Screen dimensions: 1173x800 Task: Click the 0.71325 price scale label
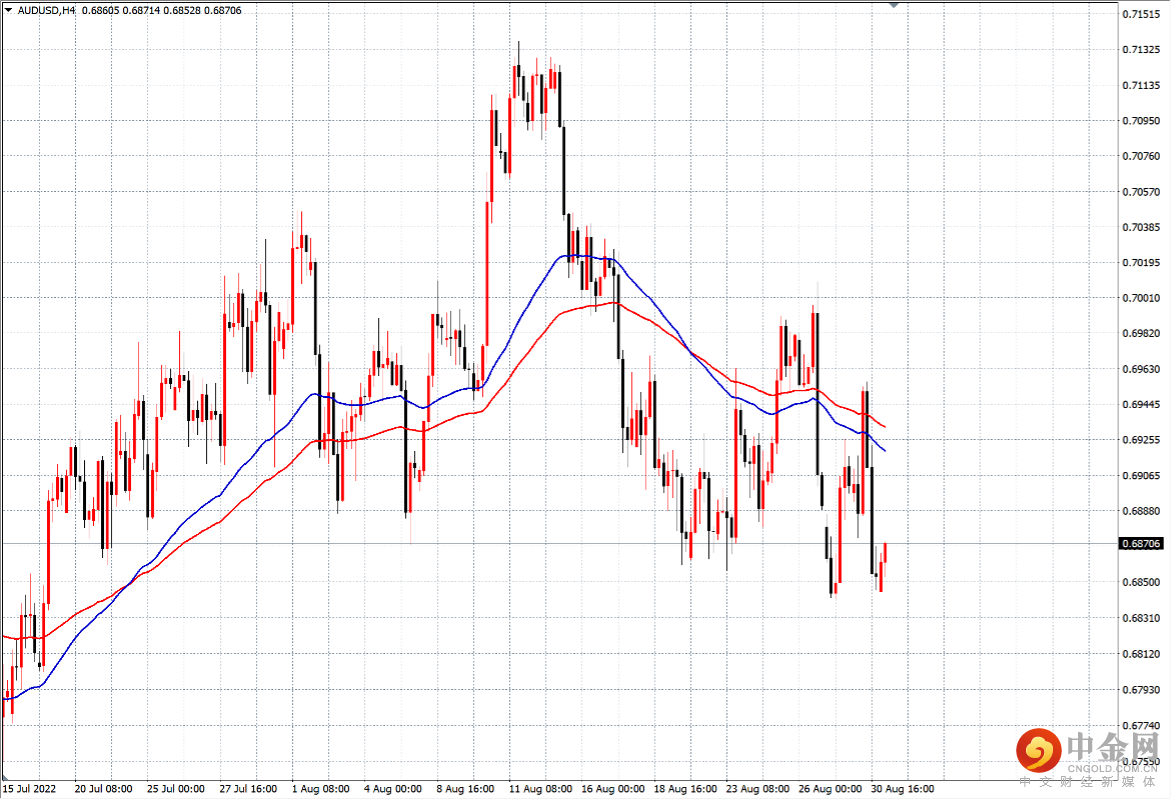[x=1142, y=50]
